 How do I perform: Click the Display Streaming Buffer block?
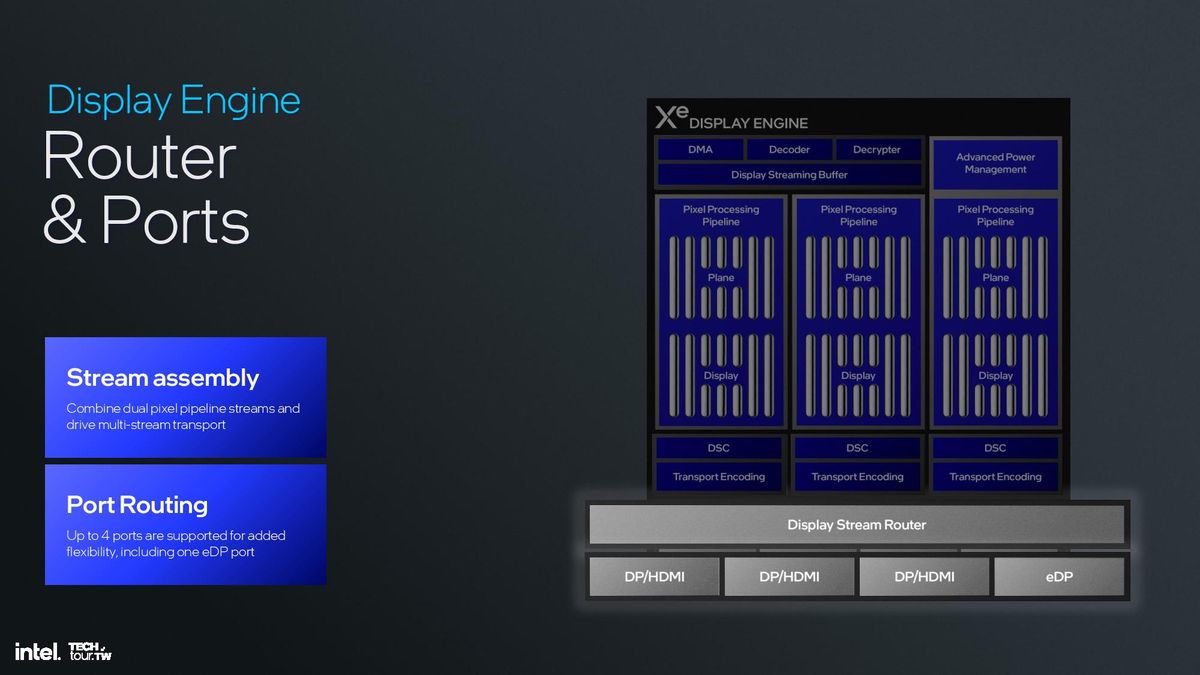[x=789, y=175]
